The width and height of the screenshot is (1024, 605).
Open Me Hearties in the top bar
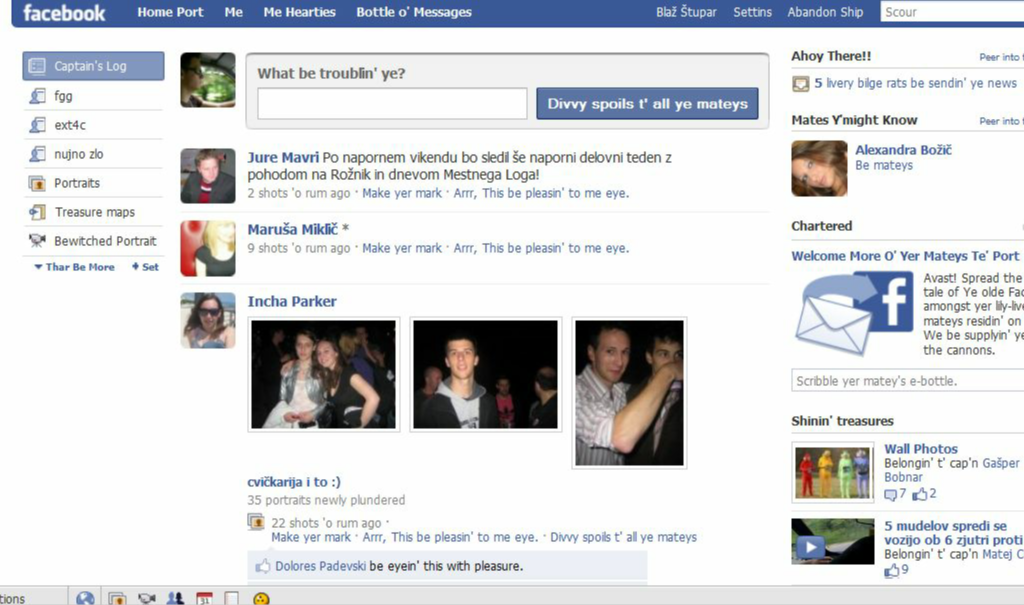(299, 12)
